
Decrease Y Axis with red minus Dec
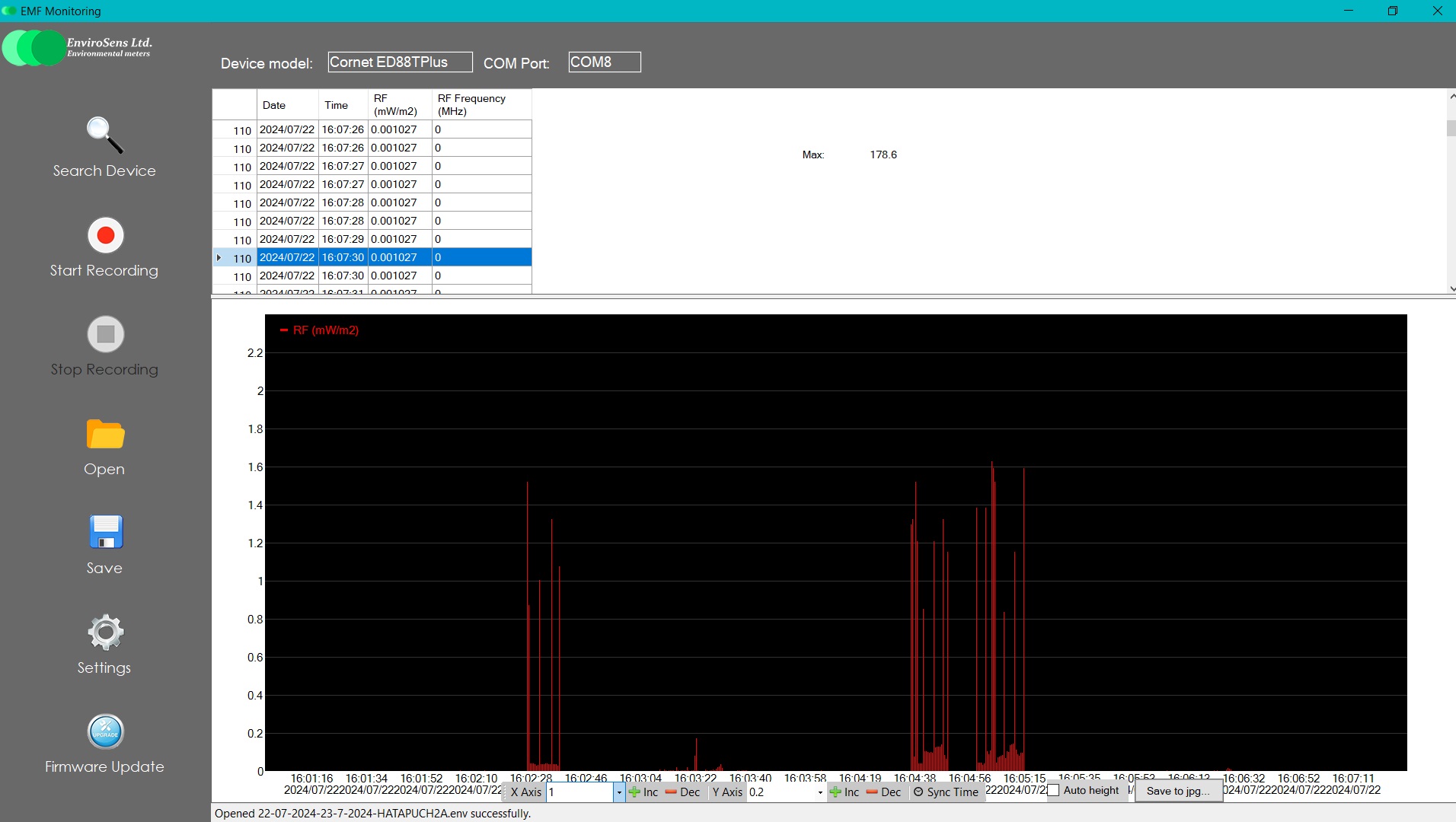pos(883,792)
